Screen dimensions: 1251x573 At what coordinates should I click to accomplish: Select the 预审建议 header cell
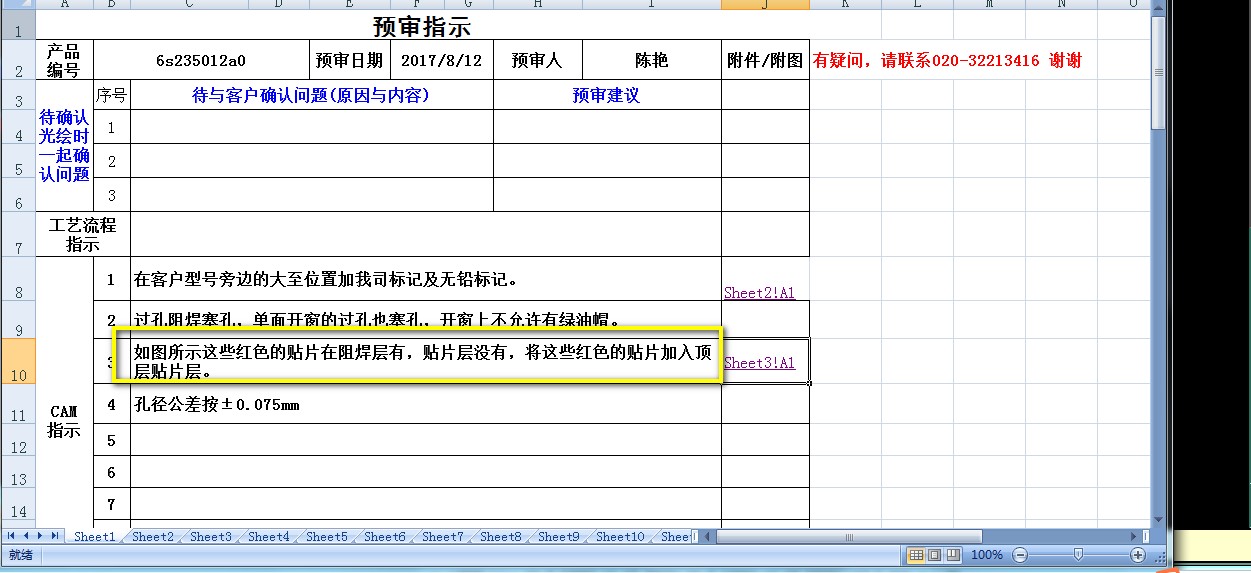click(x=607, y=95)
